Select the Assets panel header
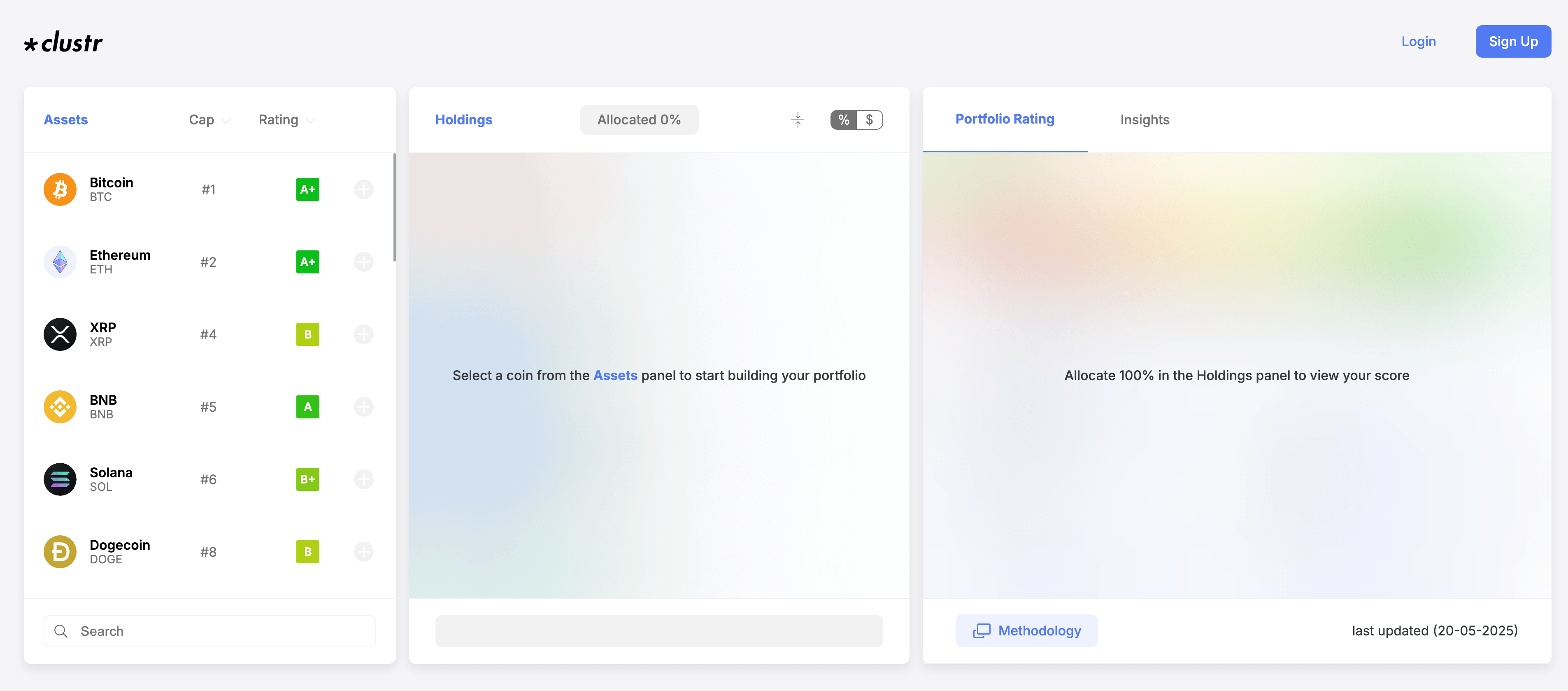 click(66, 120)
